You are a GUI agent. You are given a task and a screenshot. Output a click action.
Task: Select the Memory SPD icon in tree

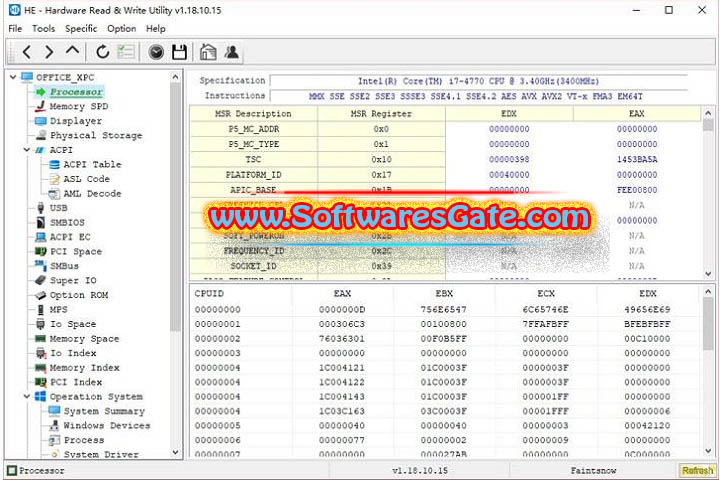coord(41,106)
